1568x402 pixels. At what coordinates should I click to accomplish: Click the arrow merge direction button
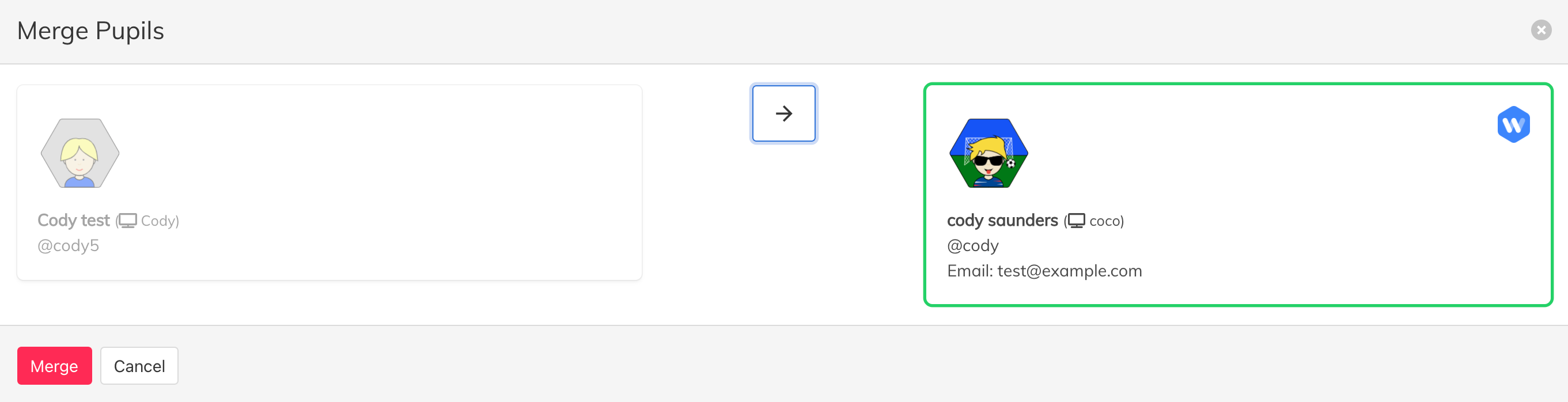(x=783, y=113)
